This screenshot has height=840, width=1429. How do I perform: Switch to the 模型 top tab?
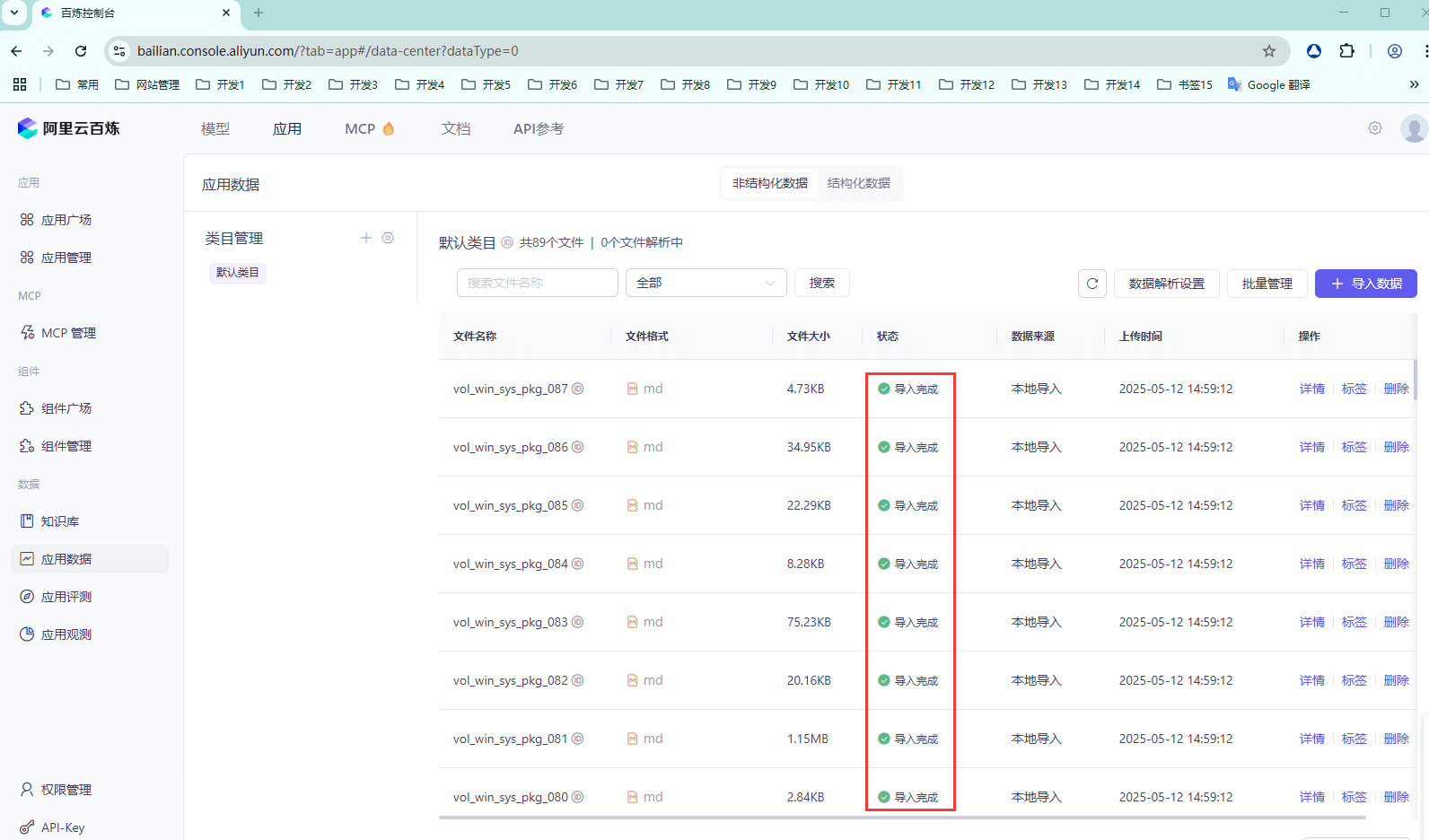coord(215,128)
